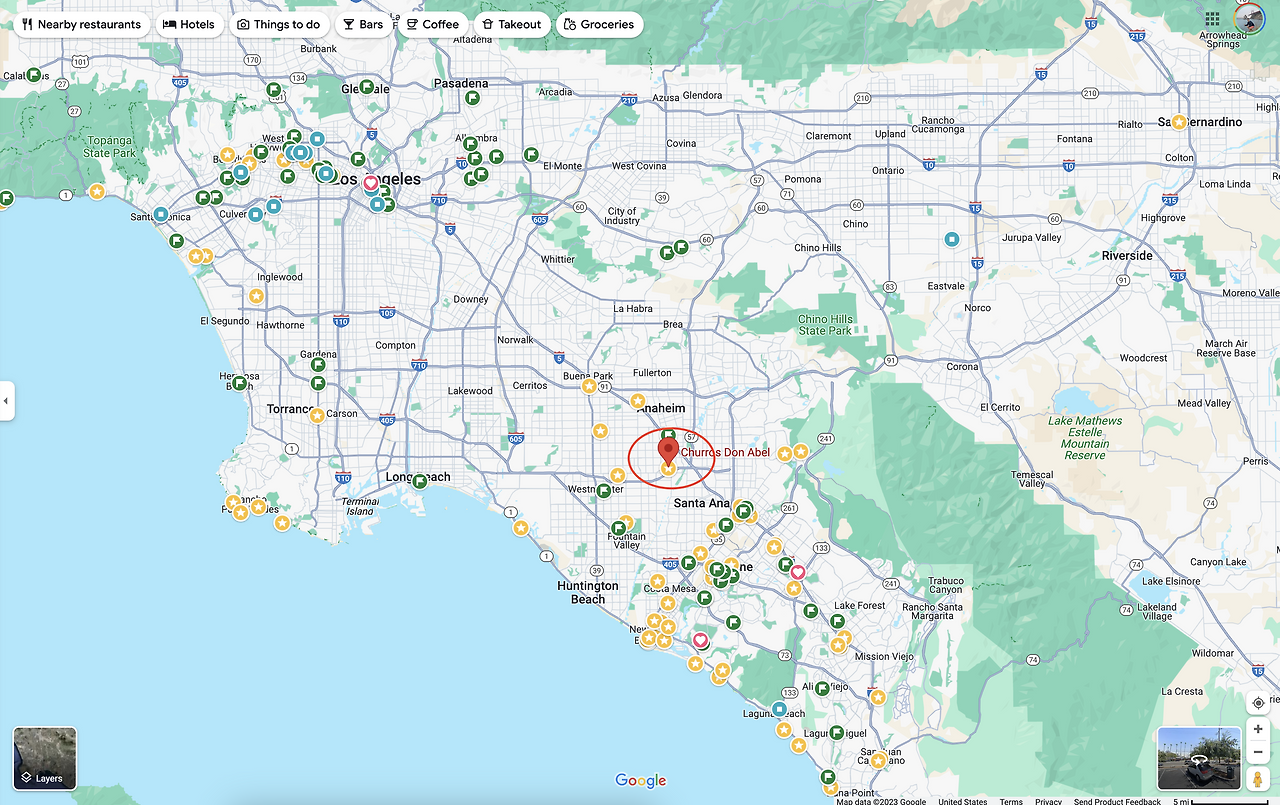Filter map by Nearby restaurants

point(82,24)
